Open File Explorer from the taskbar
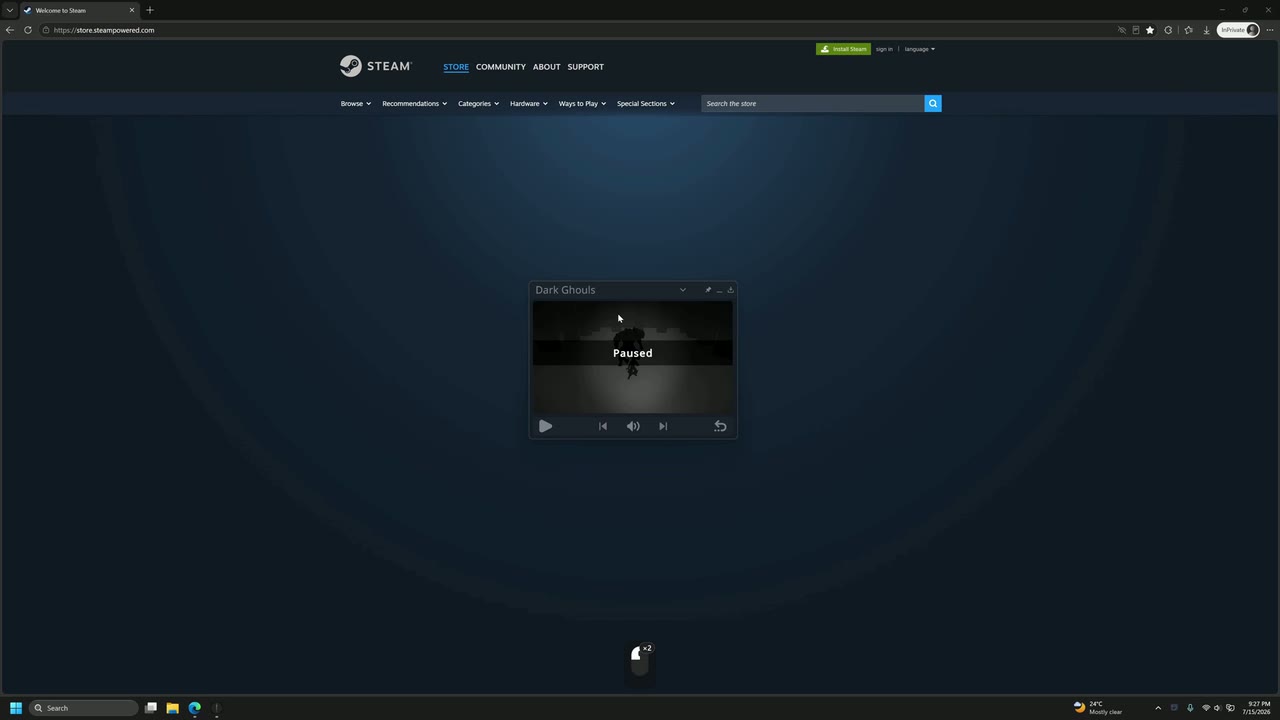The width and height of the screenshot is (1280, 720). (172, 708)
